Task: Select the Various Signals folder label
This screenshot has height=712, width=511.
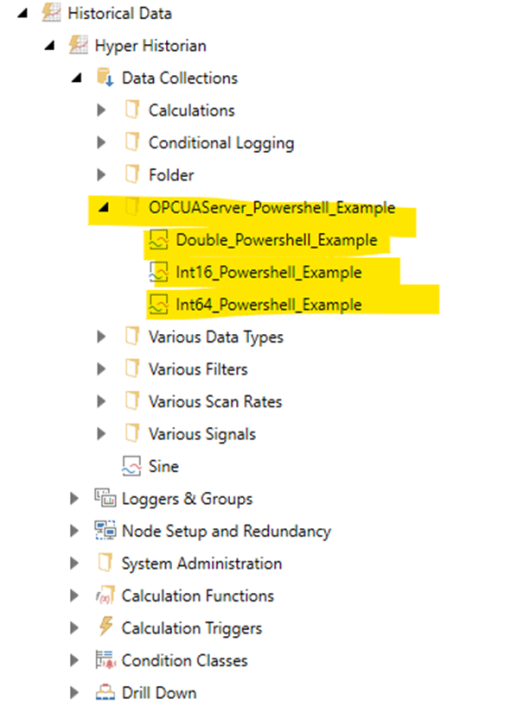Action: tap(202, 434)
